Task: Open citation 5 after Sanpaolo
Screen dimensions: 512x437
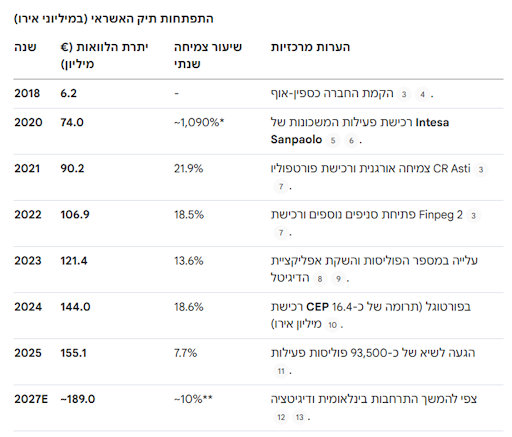Action: point(333,141)
